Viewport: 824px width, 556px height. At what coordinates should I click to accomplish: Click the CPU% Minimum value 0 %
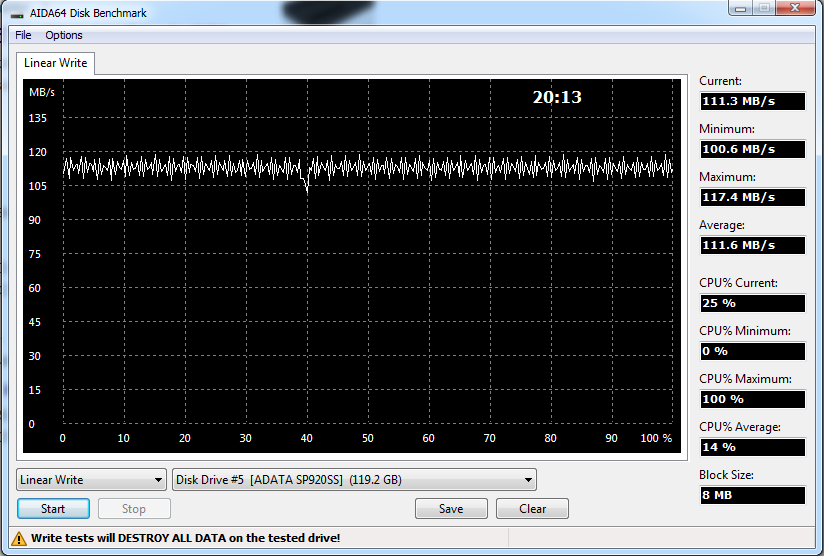pyautogui.click(x=753, y=351)
